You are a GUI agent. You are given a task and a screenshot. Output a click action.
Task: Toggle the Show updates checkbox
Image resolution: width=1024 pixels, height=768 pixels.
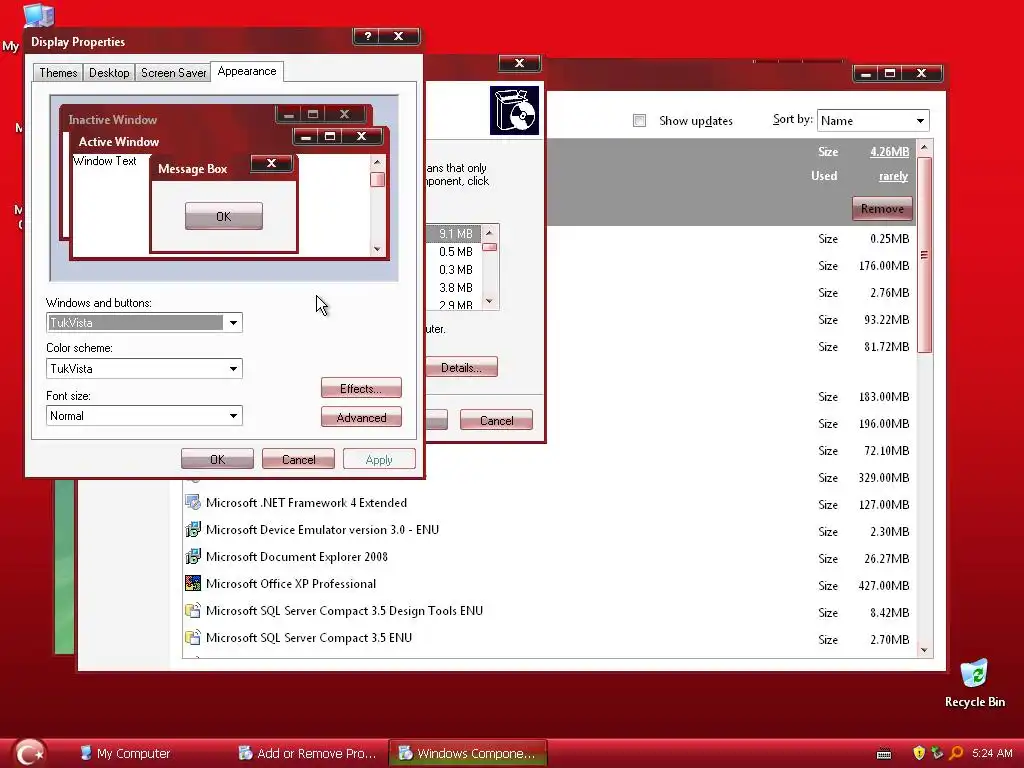639,121
